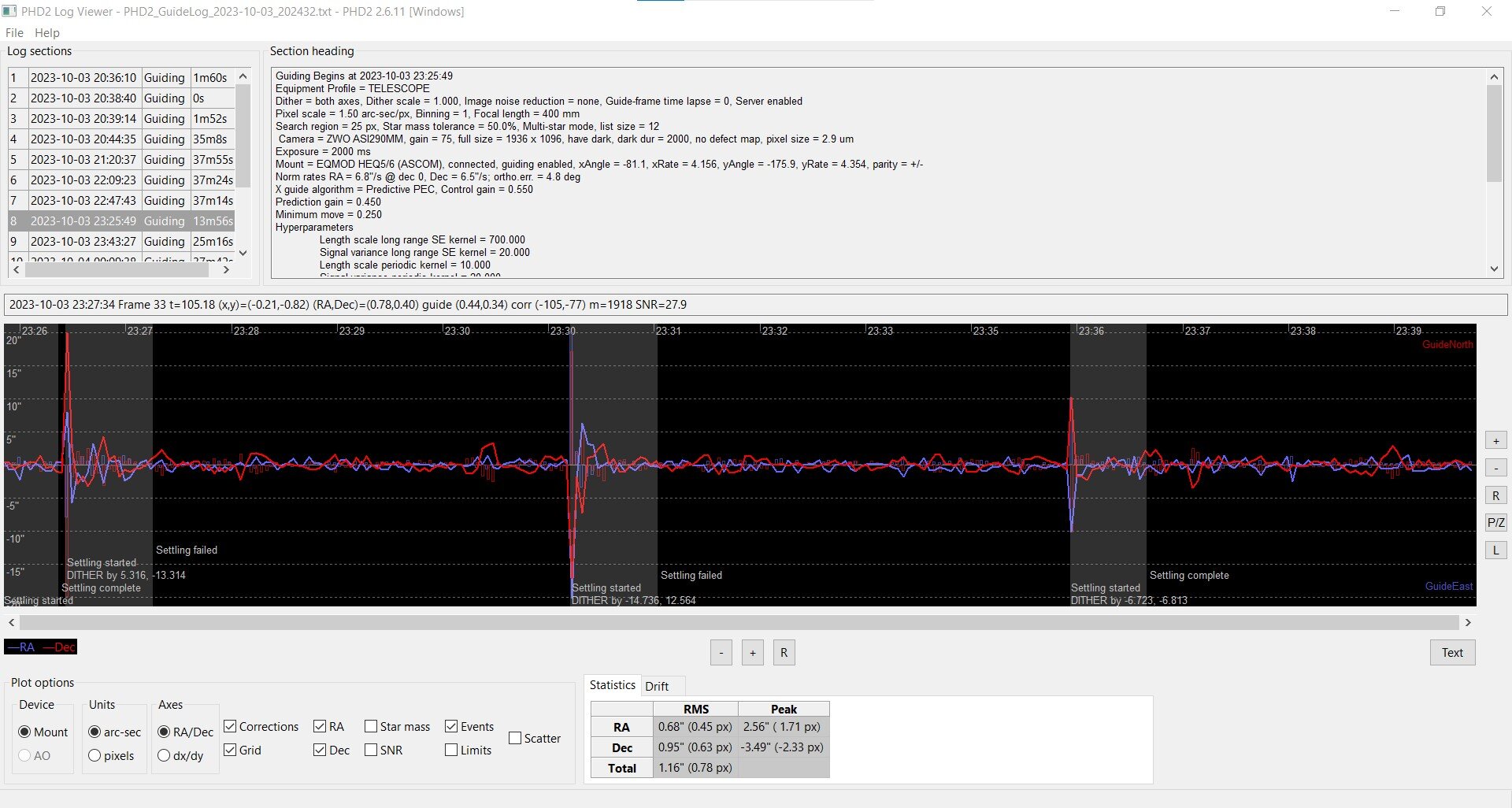The width and height of the screenshot is (1512, 808).
Task: Click section heading scroll-down arrow
Action: tap(1495, 269)
